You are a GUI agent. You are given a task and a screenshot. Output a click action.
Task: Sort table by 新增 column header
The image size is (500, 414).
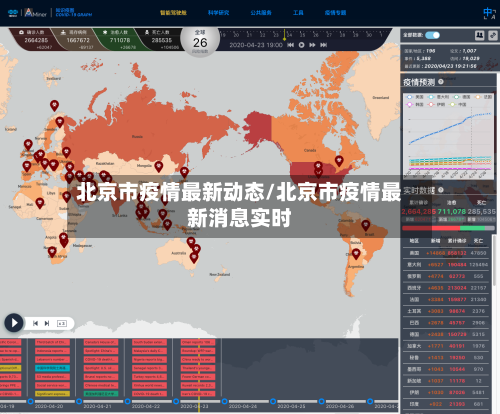[435, 241]
